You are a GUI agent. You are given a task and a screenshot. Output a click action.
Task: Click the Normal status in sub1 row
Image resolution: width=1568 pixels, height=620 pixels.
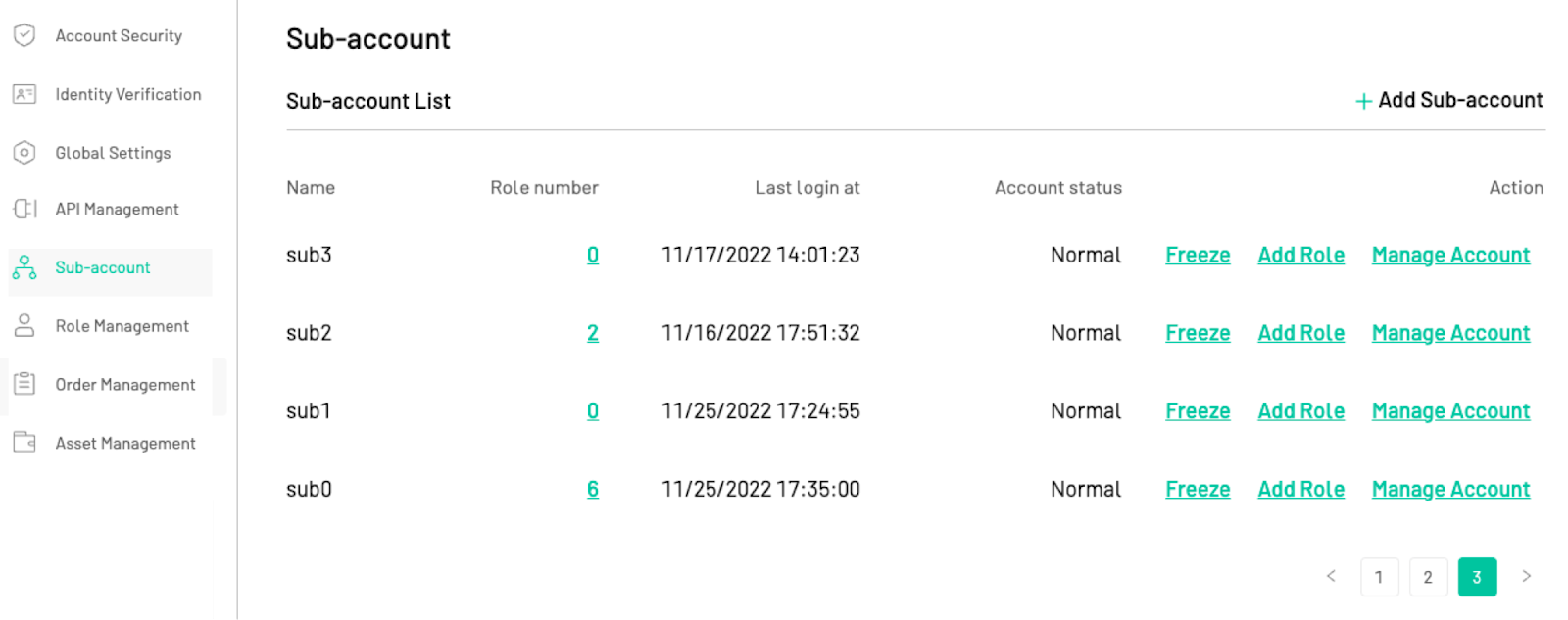click(x=1086, y=411)
